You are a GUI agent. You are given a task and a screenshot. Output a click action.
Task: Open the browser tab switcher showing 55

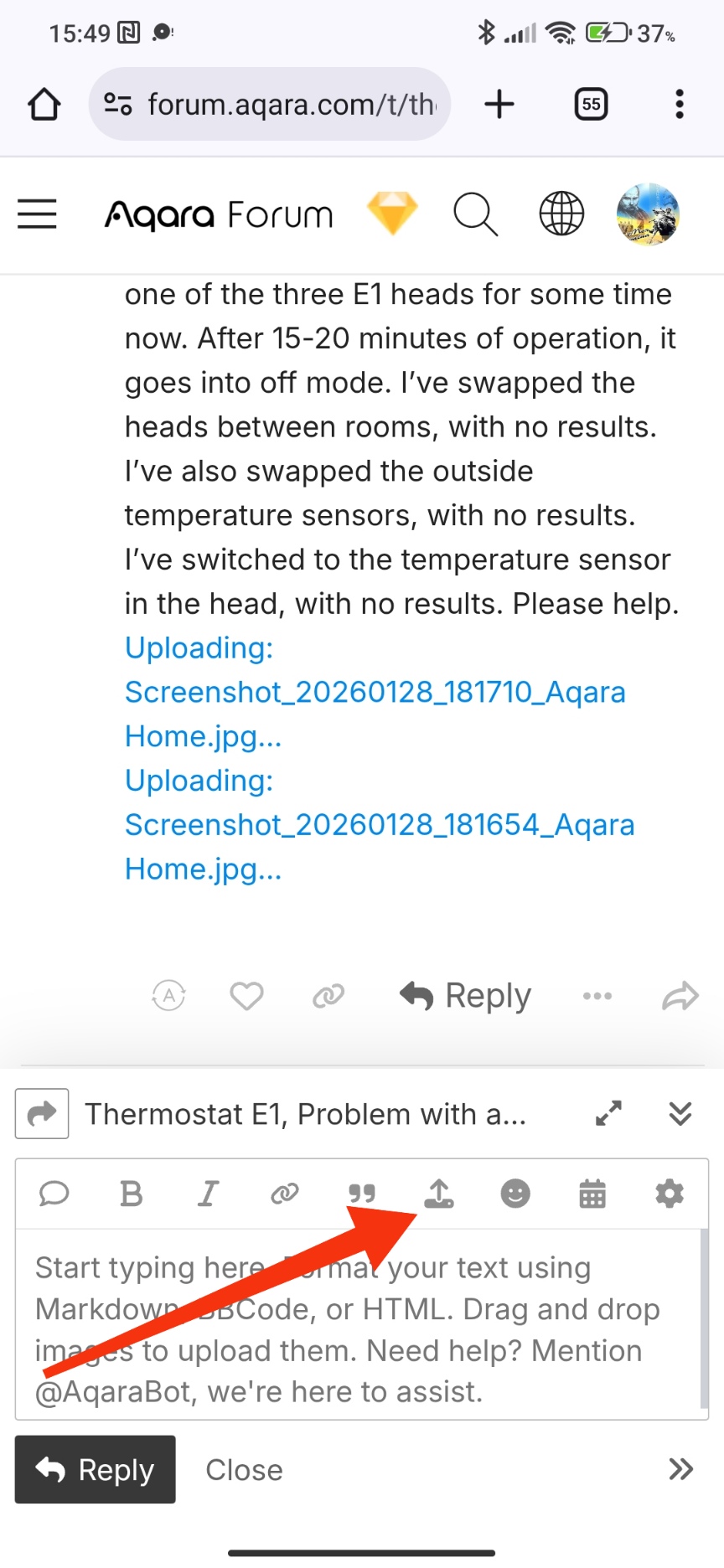click(591, 105)
